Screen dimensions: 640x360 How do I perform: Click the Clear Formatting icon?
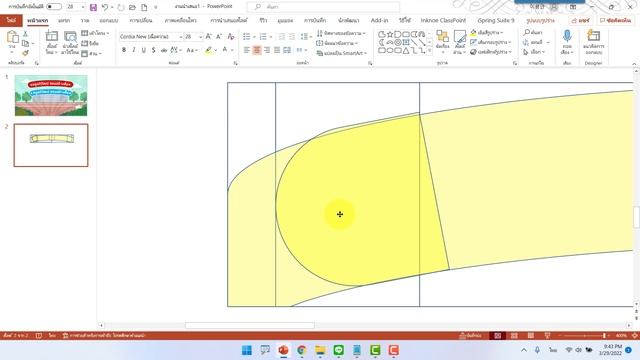[231, 37]
